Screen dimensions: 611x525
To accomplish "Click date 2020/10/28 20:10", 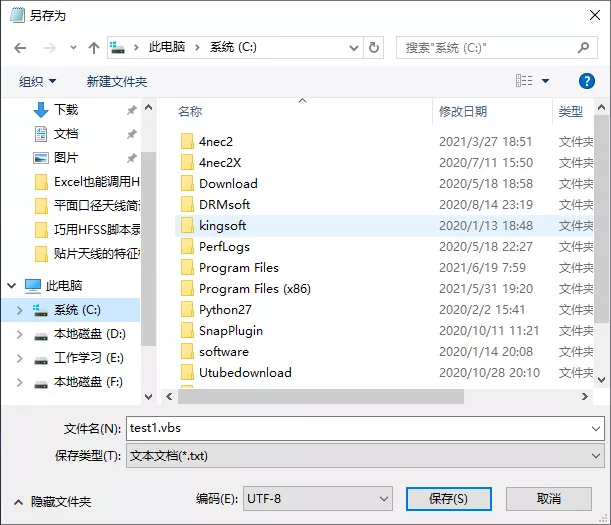I will pyautogui.click(x=489, y=373).
